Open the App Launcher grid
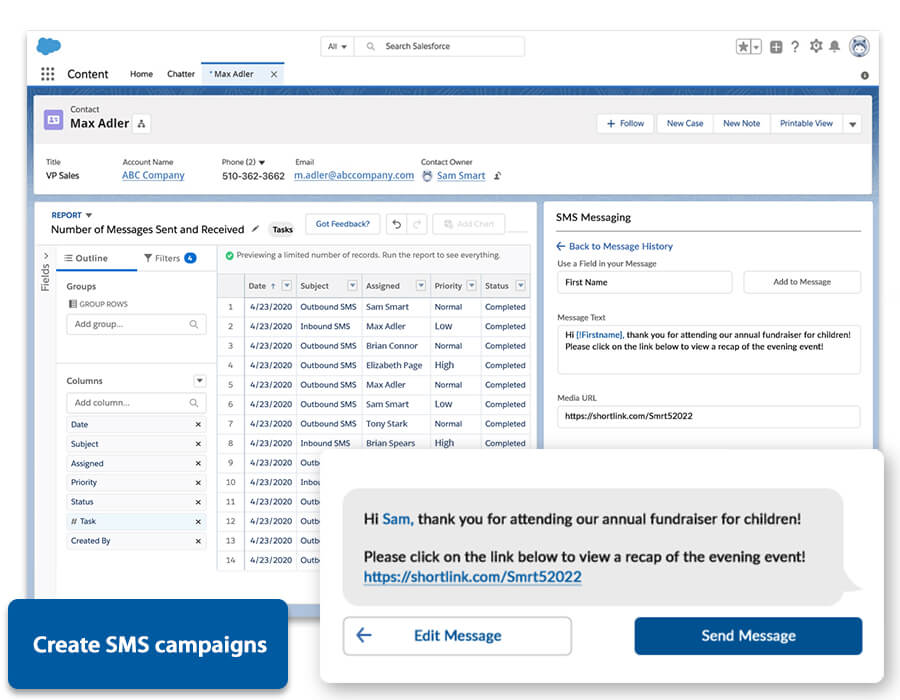This screenshot has height=700, width=900. (x=48, y=74)
